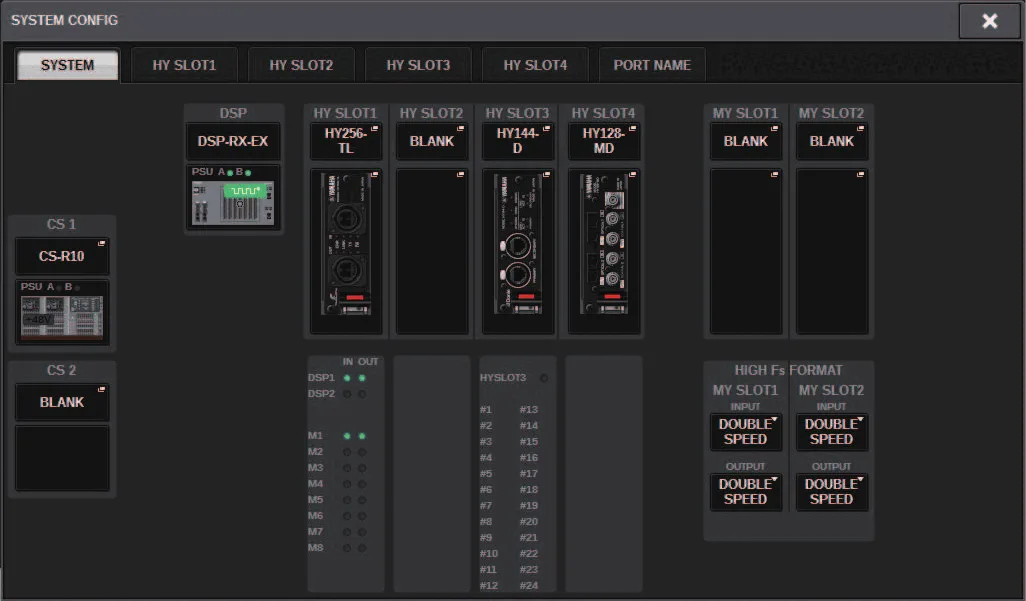Viewport: 1026px width, 601px height.
Task: Click the M1 IN indicator
Action: (x=347, y=435)
